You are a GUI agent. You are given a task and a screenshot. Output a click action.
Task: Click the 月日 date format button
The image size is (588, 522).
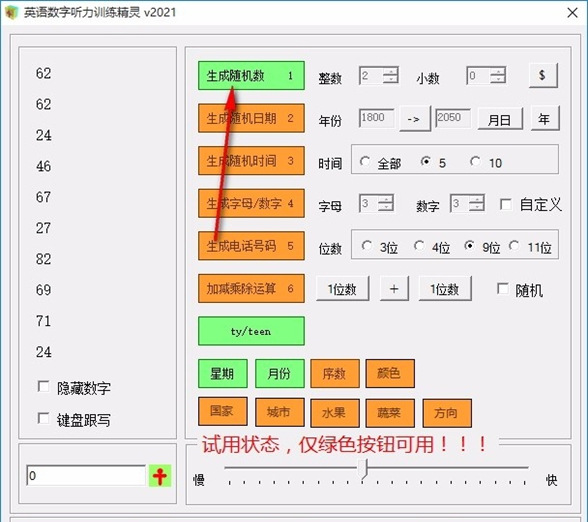(500, 119)
